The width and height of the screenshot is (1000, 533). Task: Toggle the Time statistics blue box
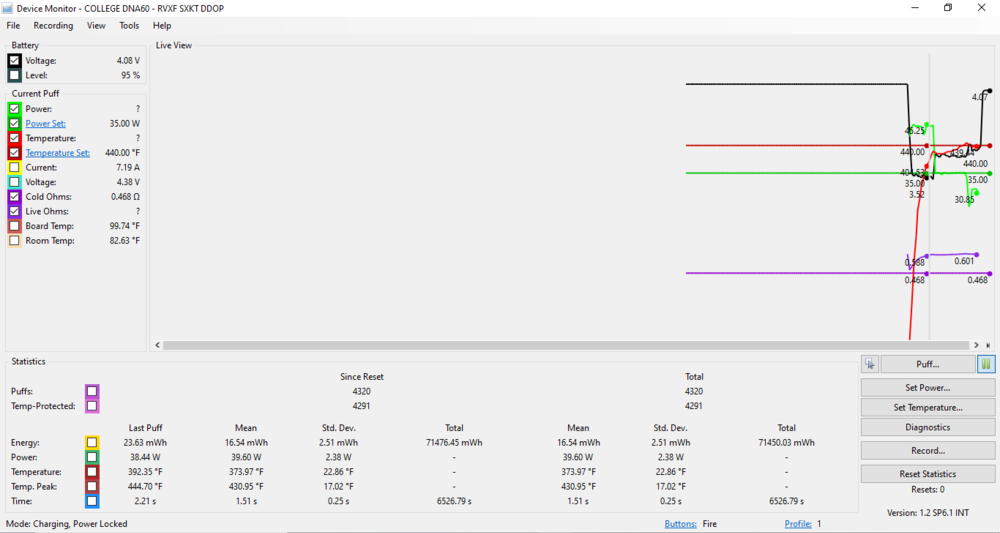[92, 500]
